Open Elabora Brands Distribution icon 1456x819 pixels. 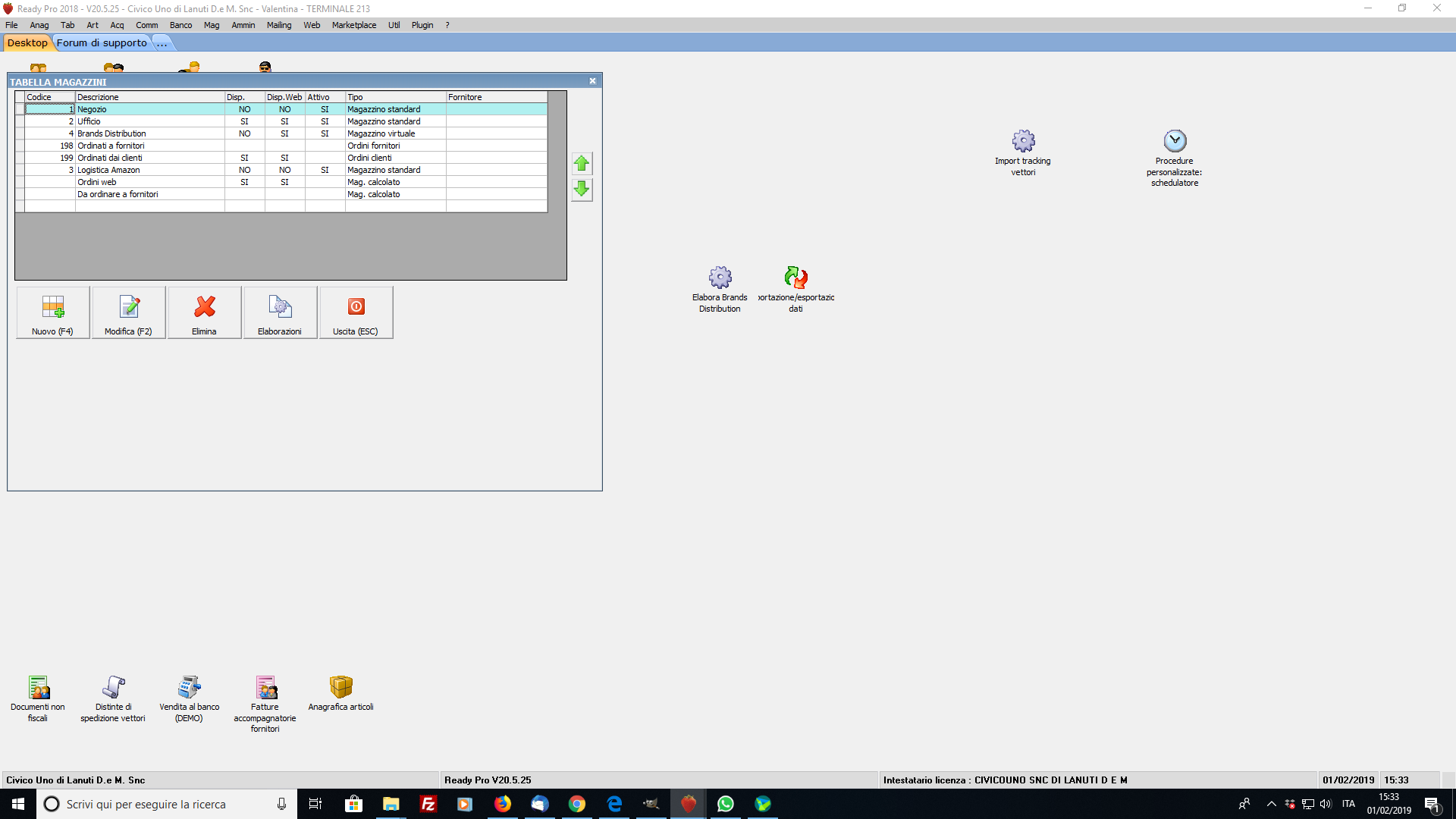pos(720,289)
